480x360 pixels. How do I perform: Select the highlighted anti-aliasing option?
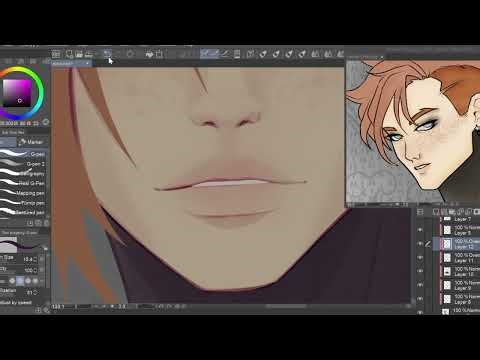(20, 281)
